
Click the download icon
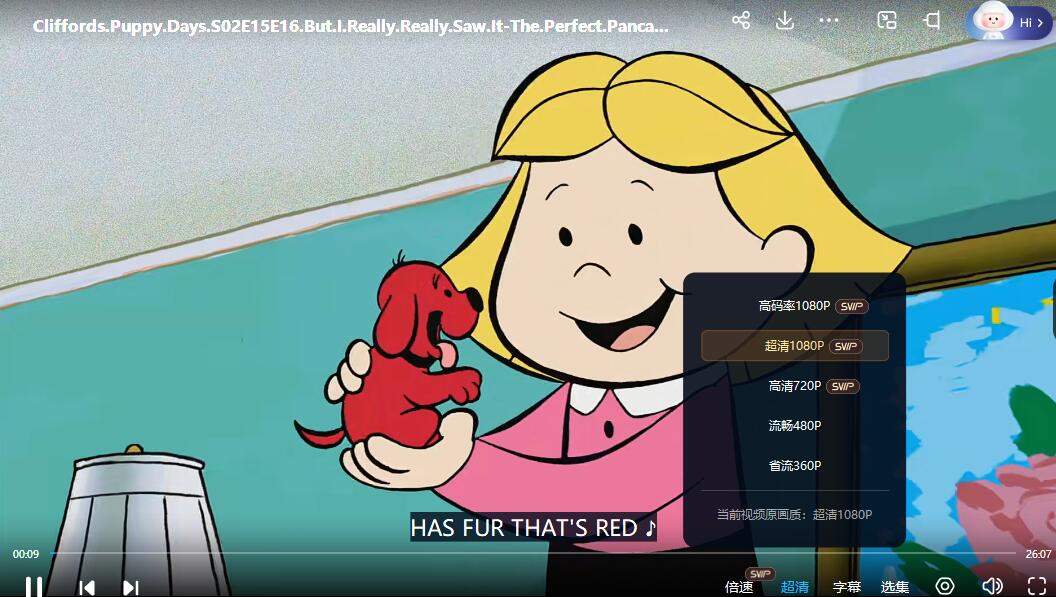785,20
